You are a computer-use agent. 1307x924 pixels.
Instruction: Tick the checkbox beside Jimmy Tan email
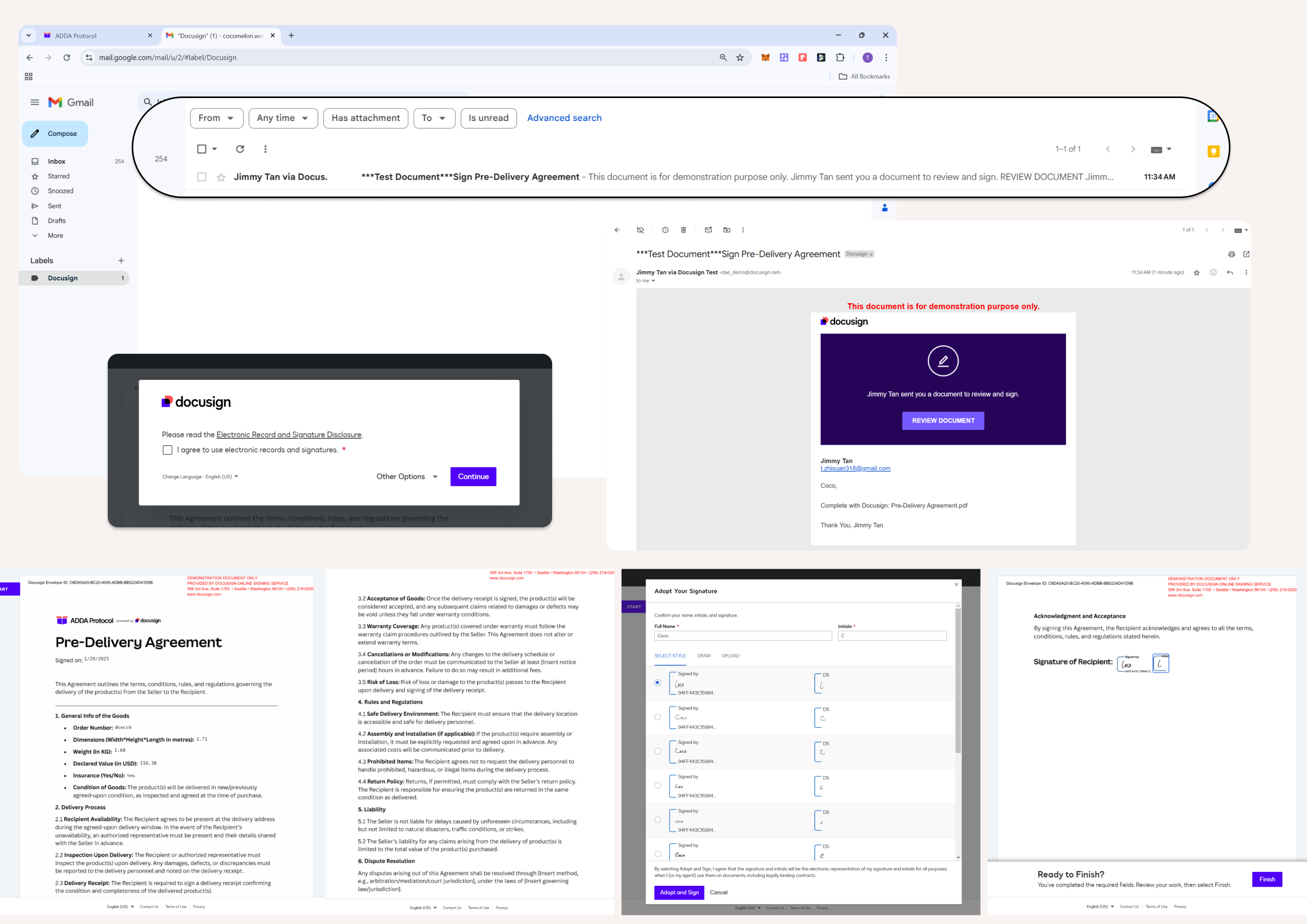(202, 177)
